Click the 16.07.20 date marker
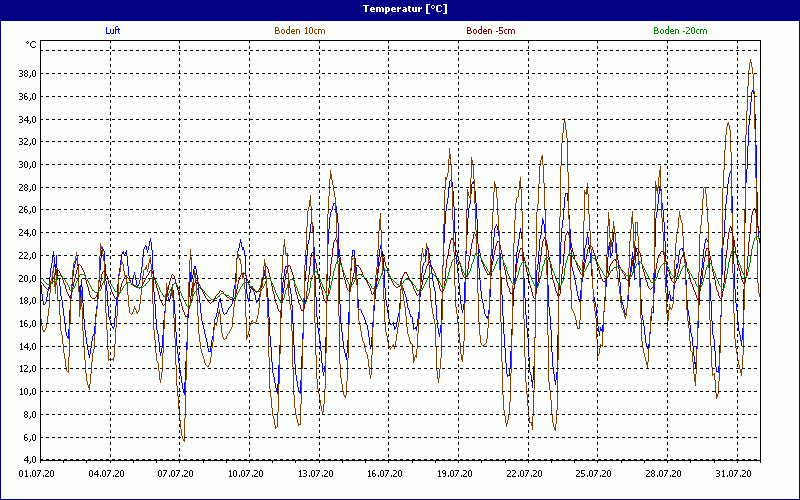The width and height of the screenshot is (800, 500). pos(384,474)
